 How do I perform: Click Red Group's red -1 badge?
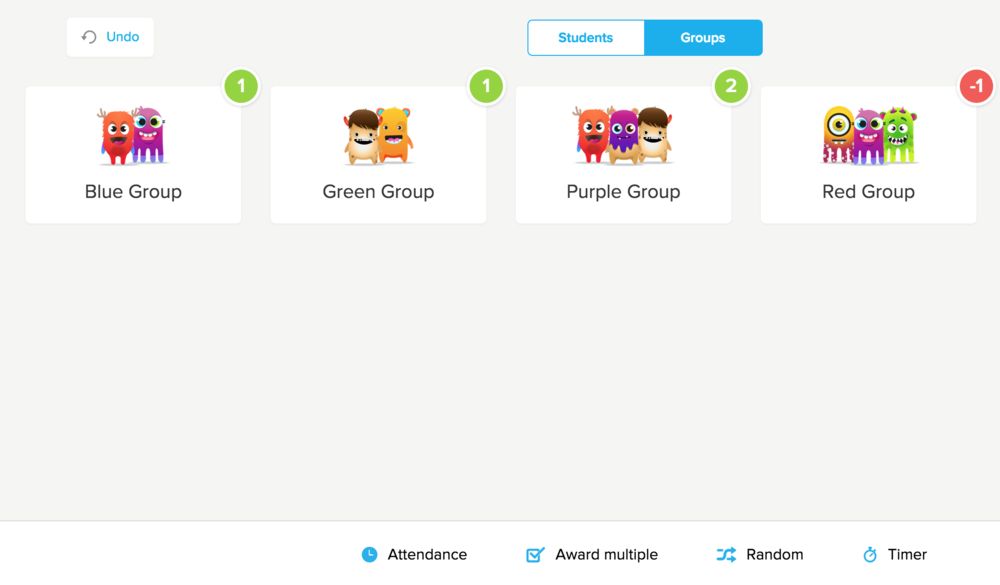pos(976,86)
